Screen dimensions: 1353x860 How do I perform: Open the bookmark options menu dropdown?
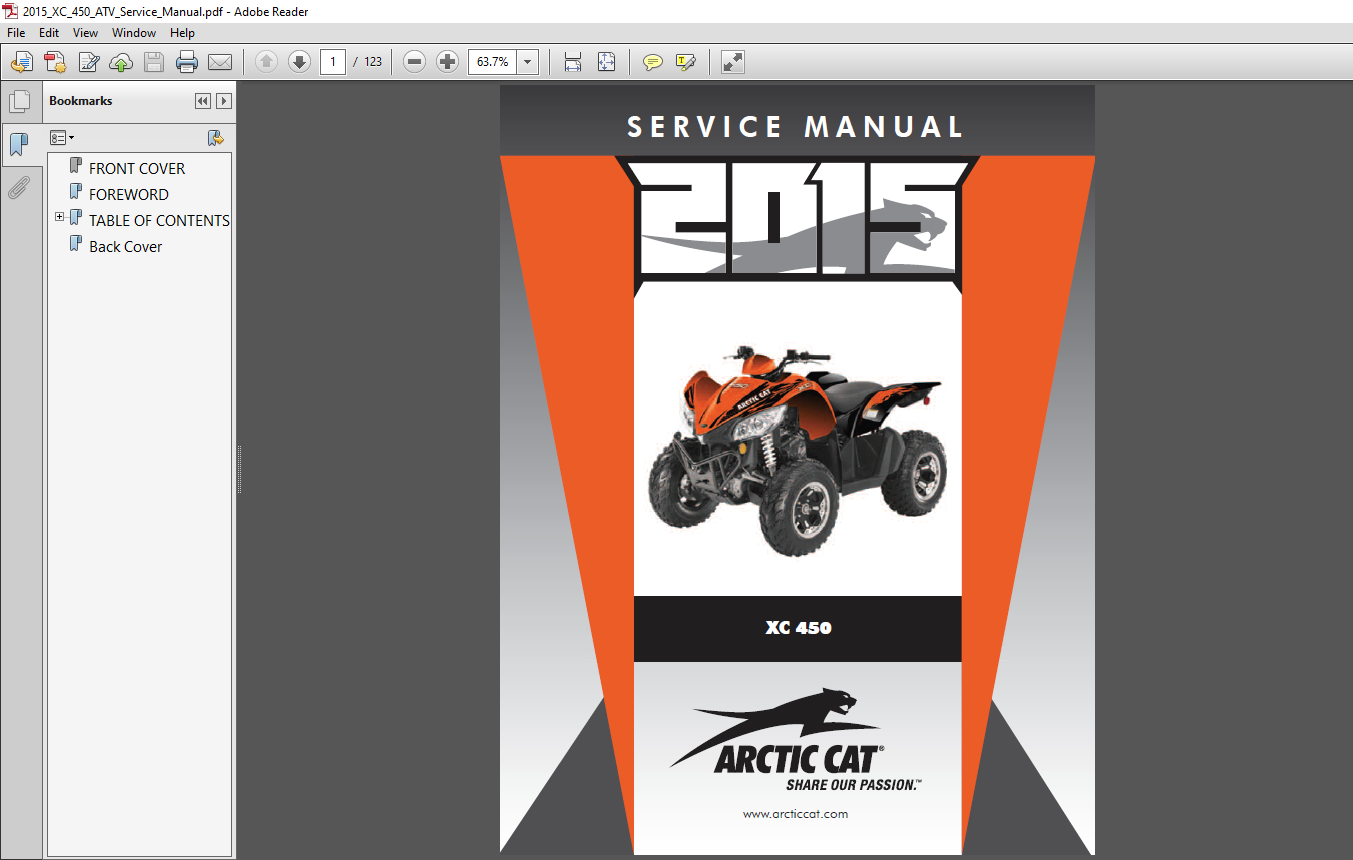point(62,138)
